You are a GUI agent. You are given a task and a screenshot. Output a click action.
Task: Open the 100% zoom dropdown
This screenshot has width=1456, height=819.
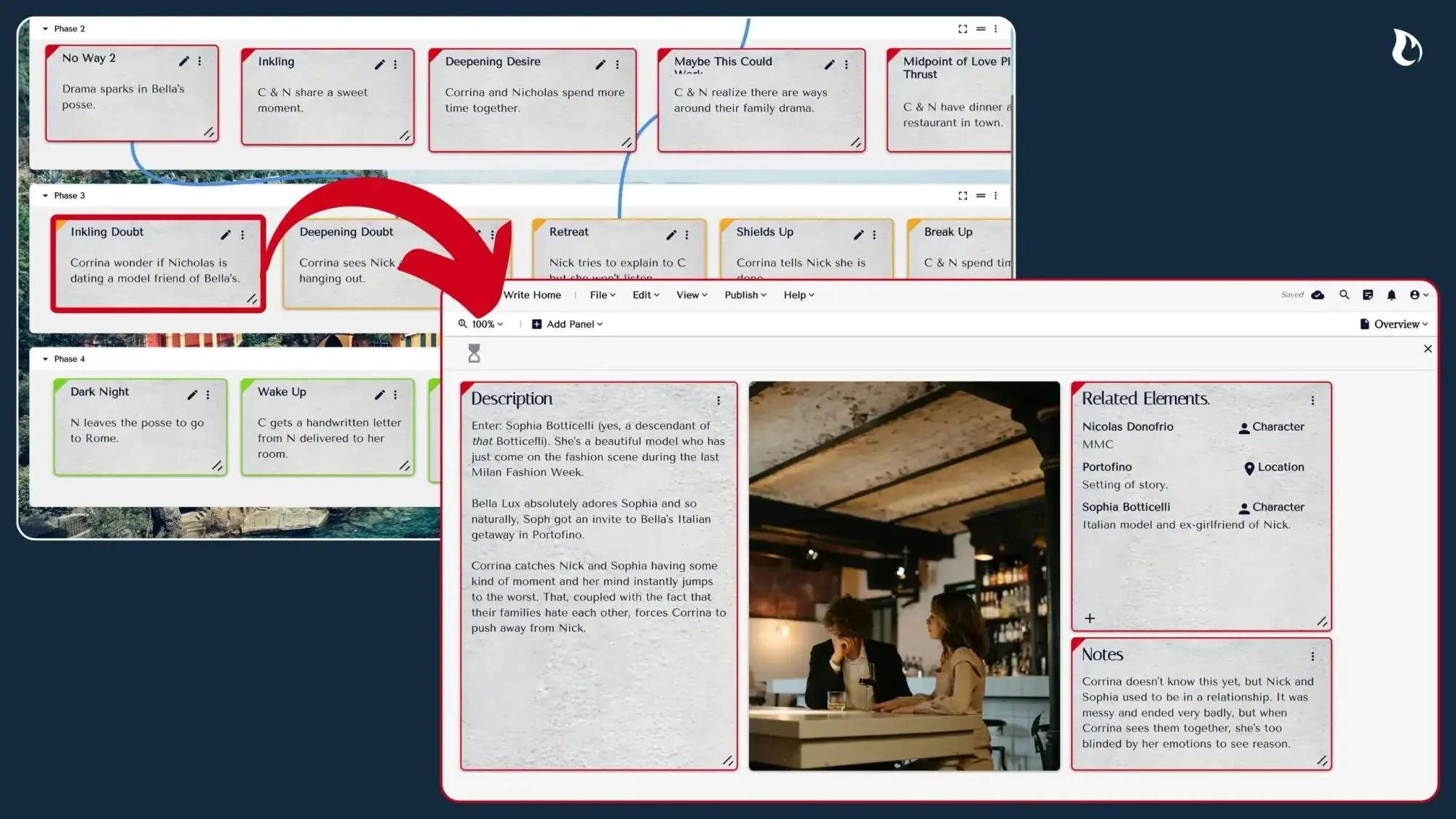coord(480,324)
